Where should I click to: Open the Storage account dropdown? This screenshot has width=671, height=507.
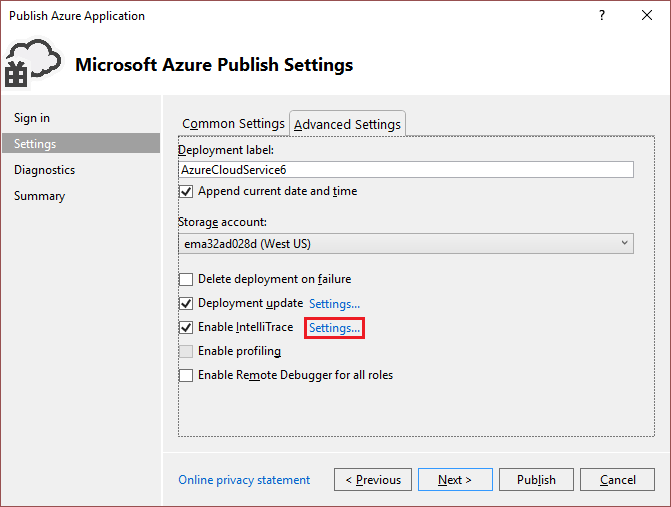[x=406, y=243]
